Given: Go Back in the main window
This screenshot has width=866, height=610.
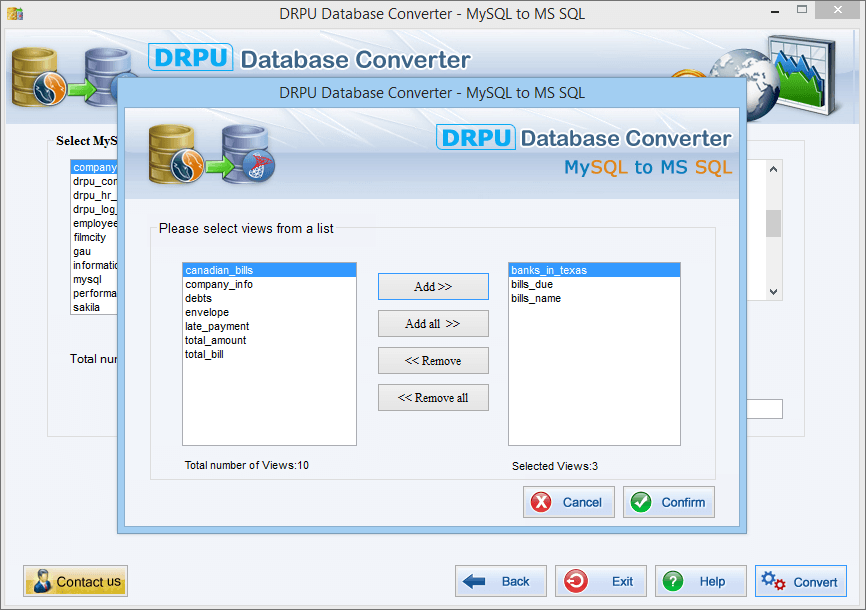Looking at the screenshot, I should click(x=500, y=581).
